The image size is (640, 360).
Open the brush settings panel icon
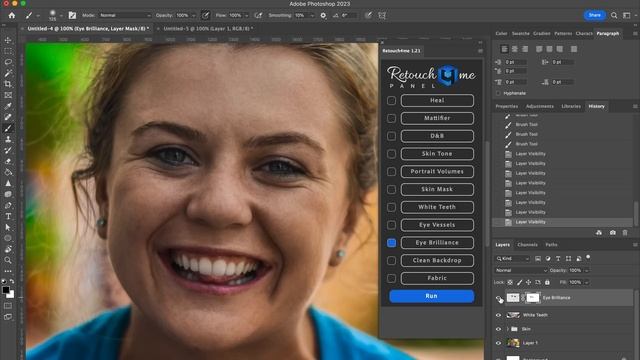point(72,15)
